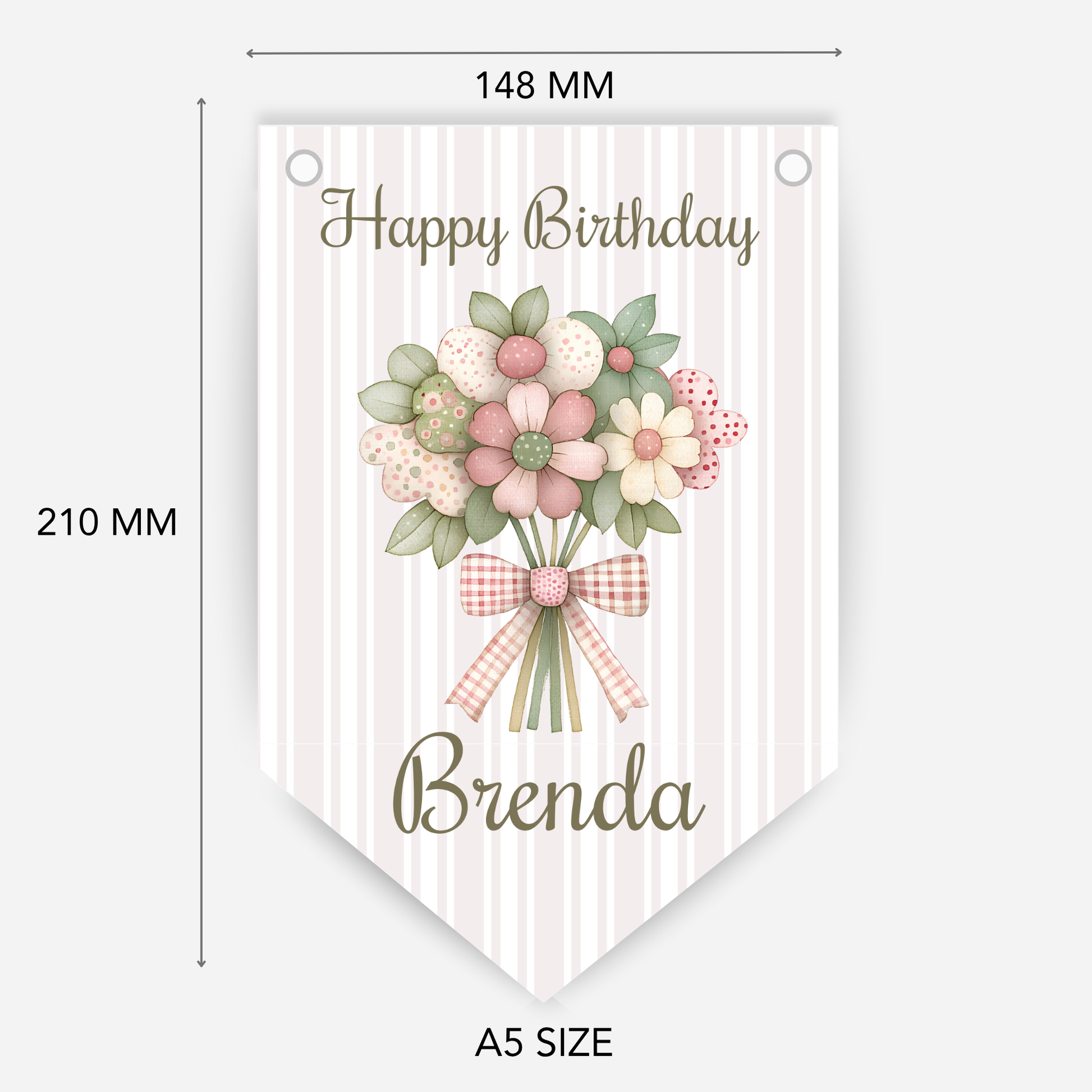The width and height of the screenshot is (1092, 1092).
Task: Click the left grommet hole on banner
Action: point(304,168)
